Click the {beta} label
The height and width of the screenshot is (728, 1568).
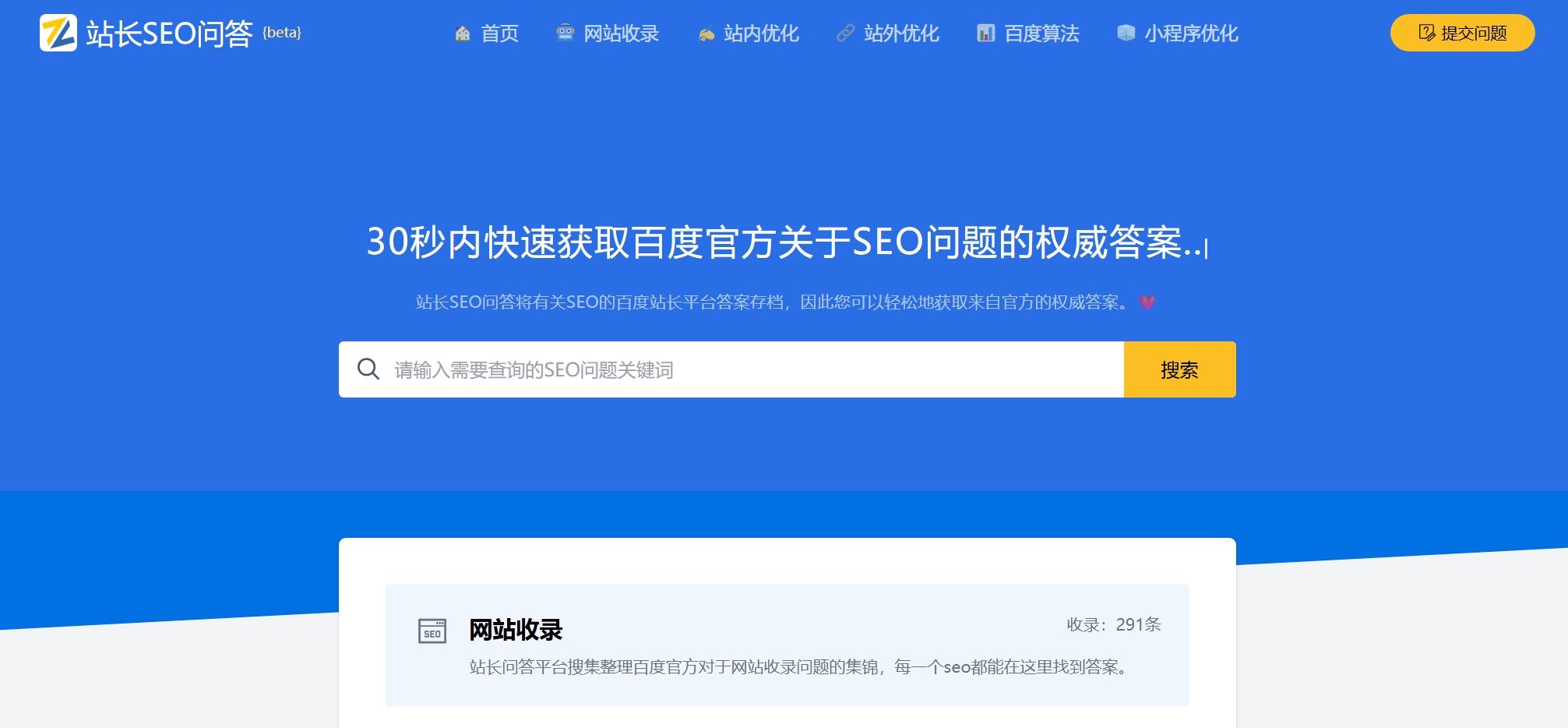tap(282, 33)
